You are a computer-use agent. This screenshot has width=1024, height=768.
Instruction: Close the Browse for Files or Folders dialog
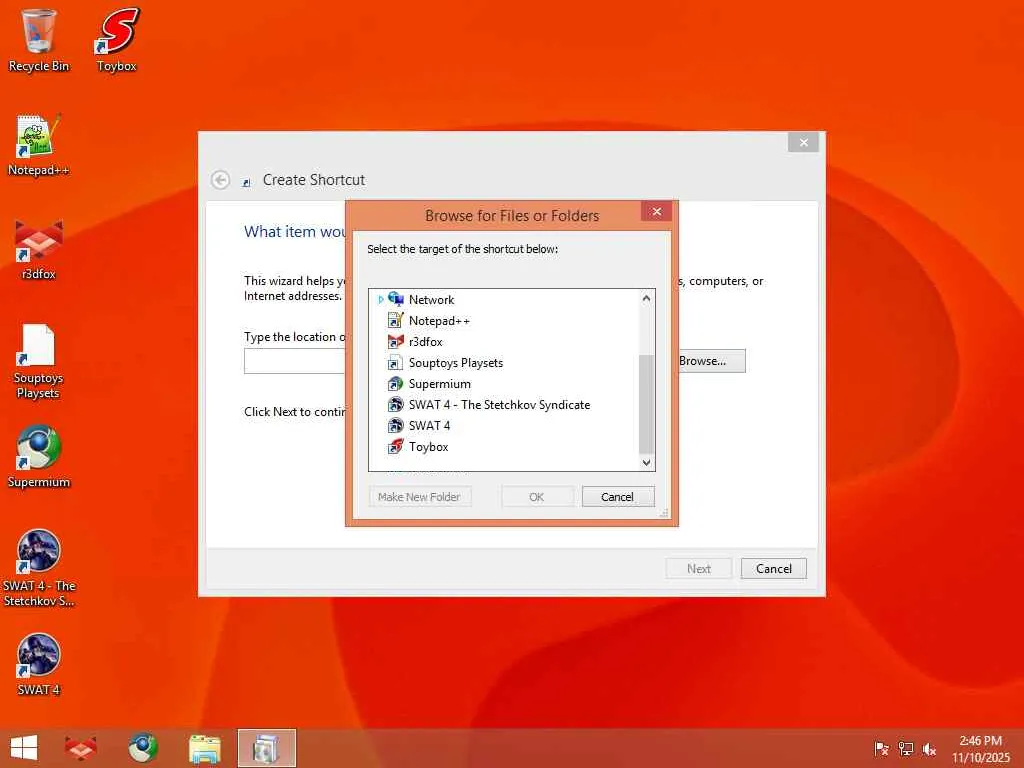click(656, 211)
